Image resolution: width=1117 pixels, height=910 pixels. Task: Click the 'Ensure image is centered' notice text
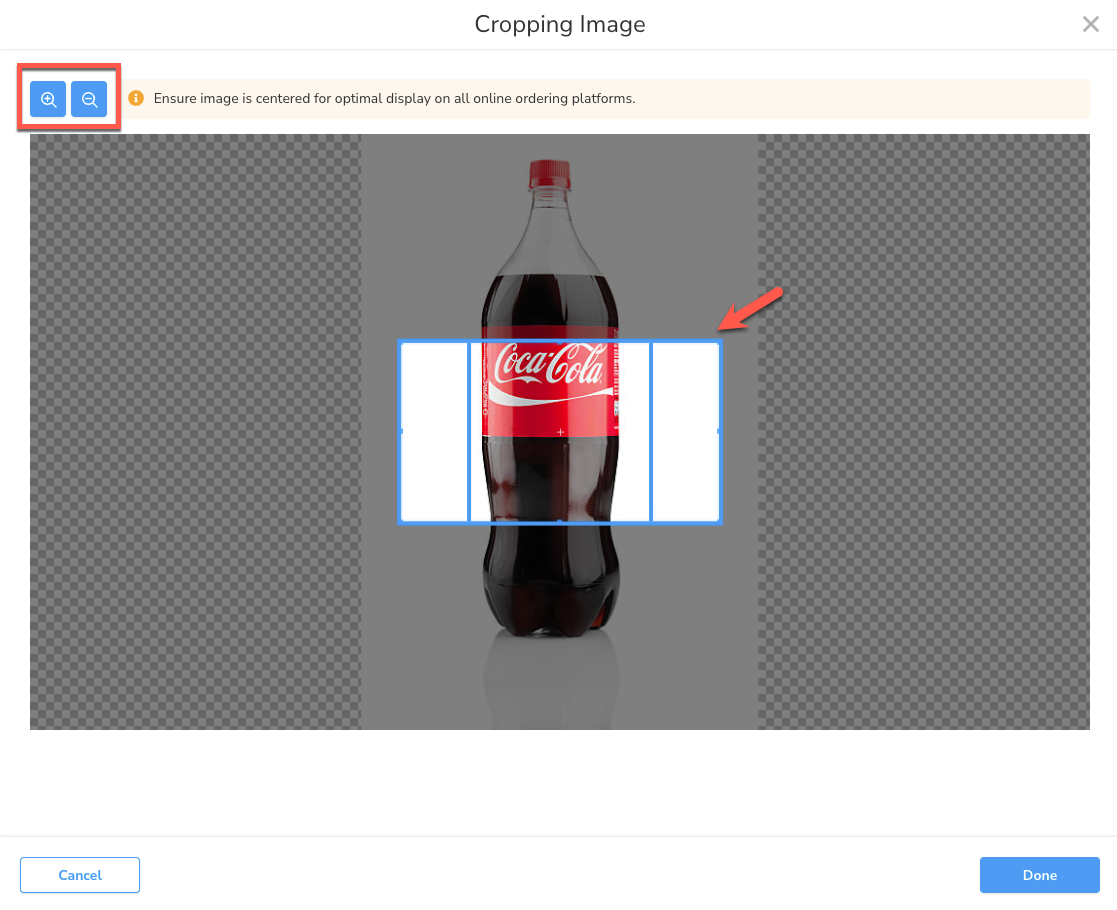pos(394,98)
